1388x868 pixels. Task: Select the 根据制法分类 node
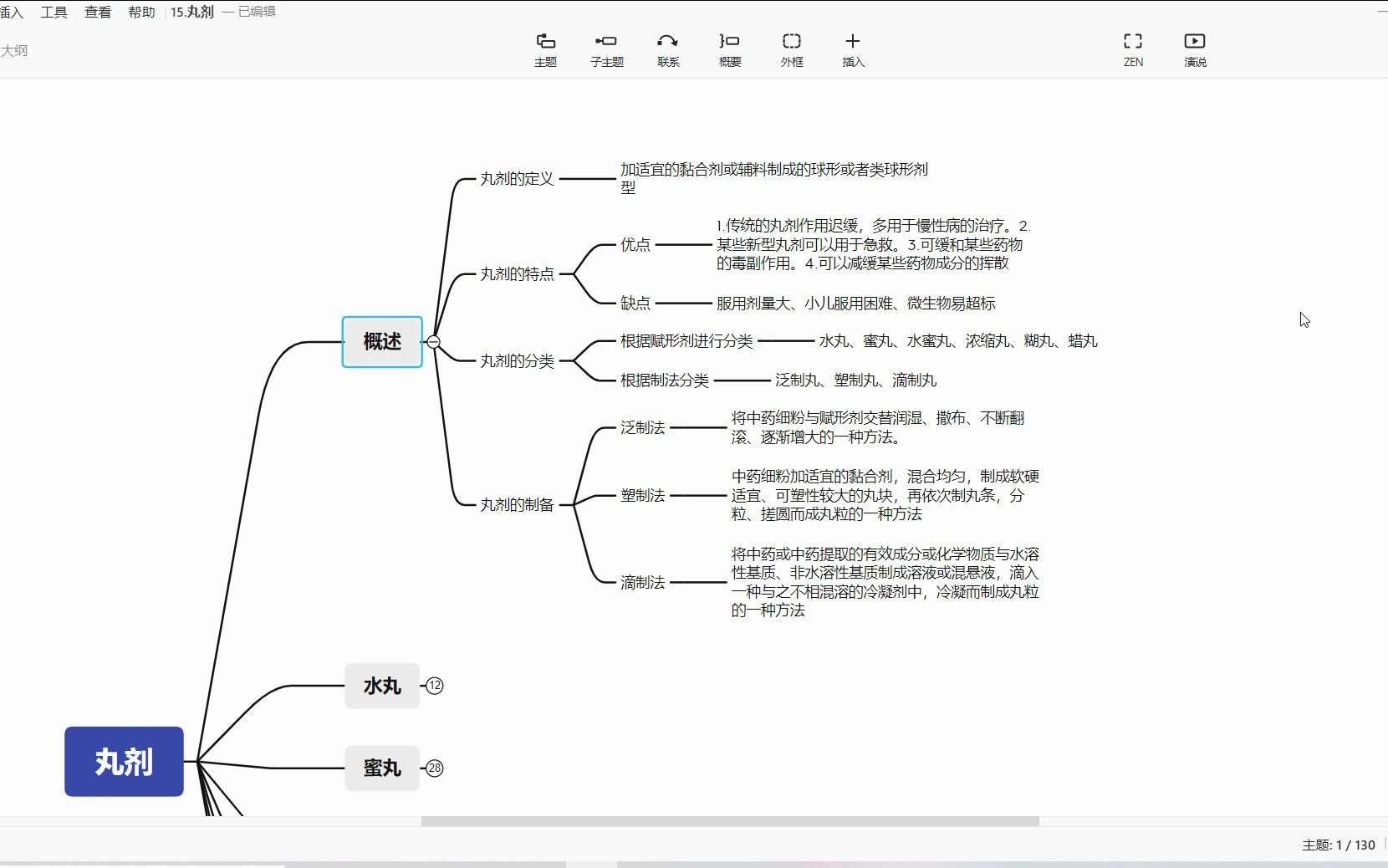click(x=665, y=380)
